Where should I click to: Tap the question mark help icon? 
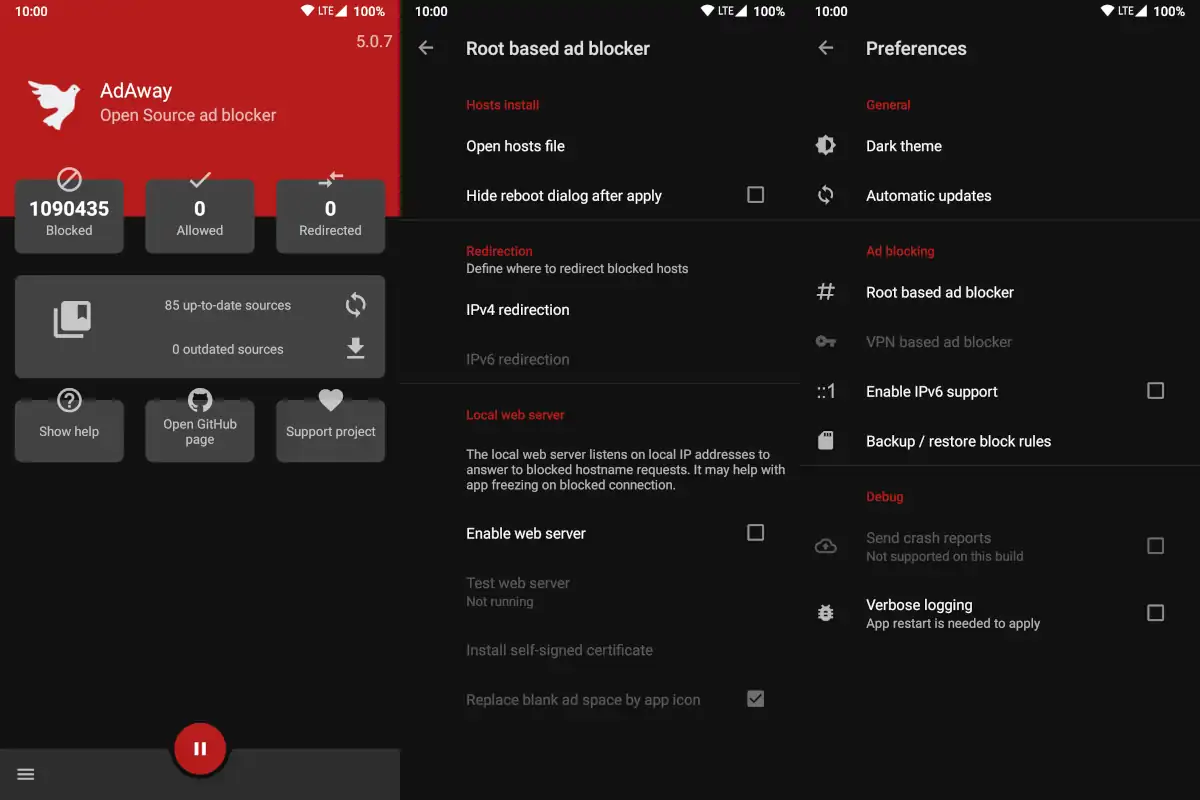point(69,401)
